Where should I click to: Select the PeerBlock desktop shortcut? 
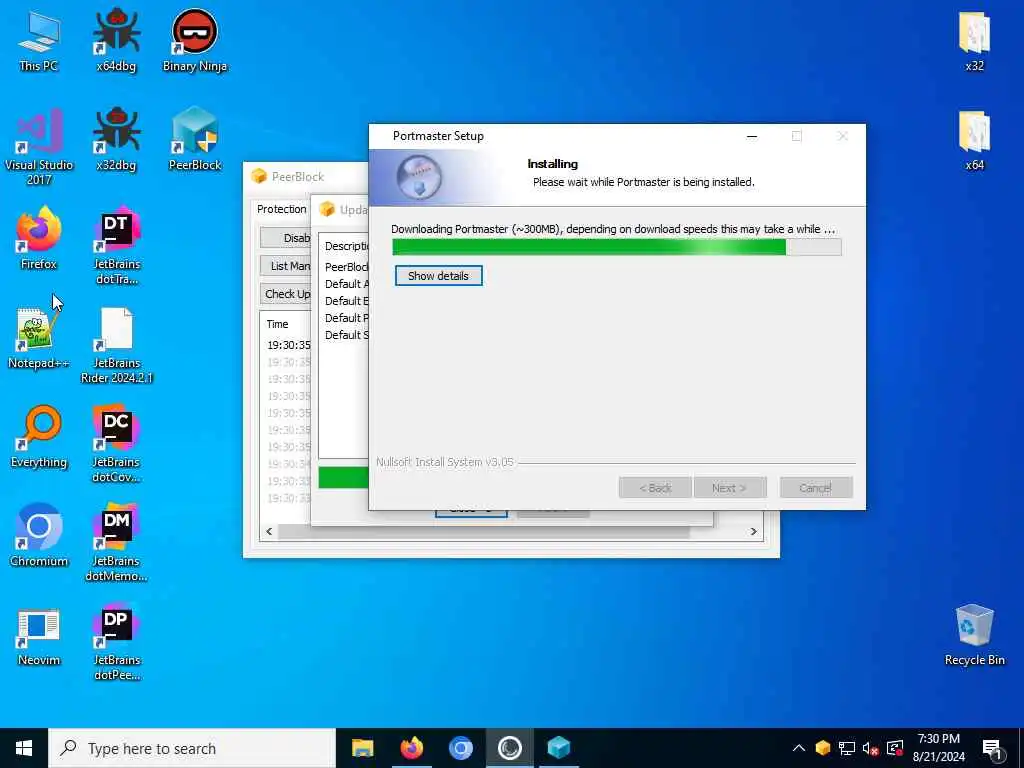(195, 141)
